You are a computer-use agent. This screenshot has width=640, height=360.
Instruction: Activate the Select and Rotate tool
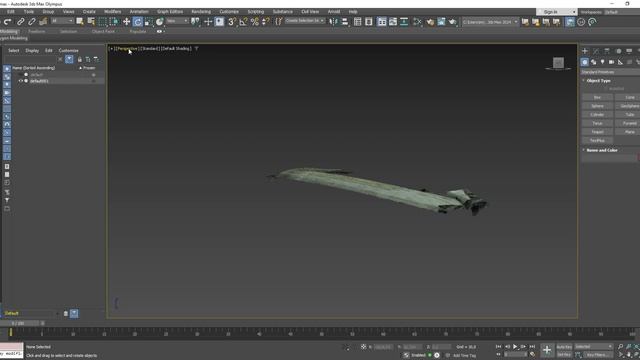coord(138,22)
